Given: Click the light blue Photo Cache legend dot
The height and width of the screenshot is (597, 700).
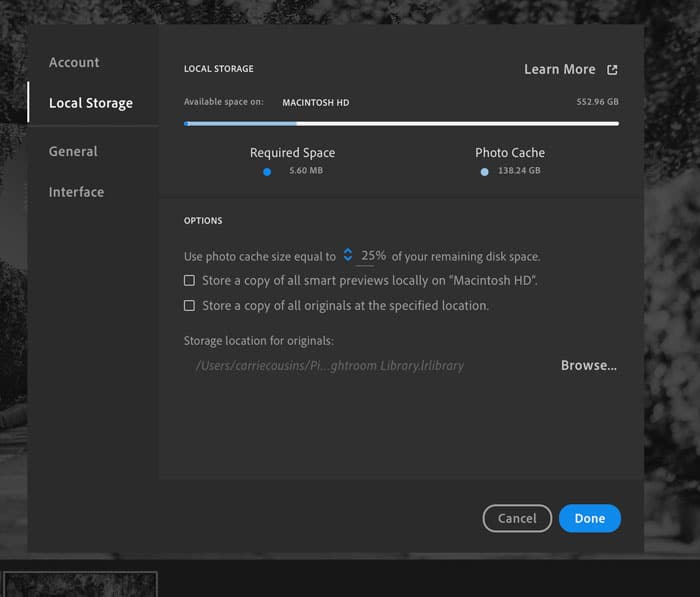Looking at the screenshot, I should 485,172.
